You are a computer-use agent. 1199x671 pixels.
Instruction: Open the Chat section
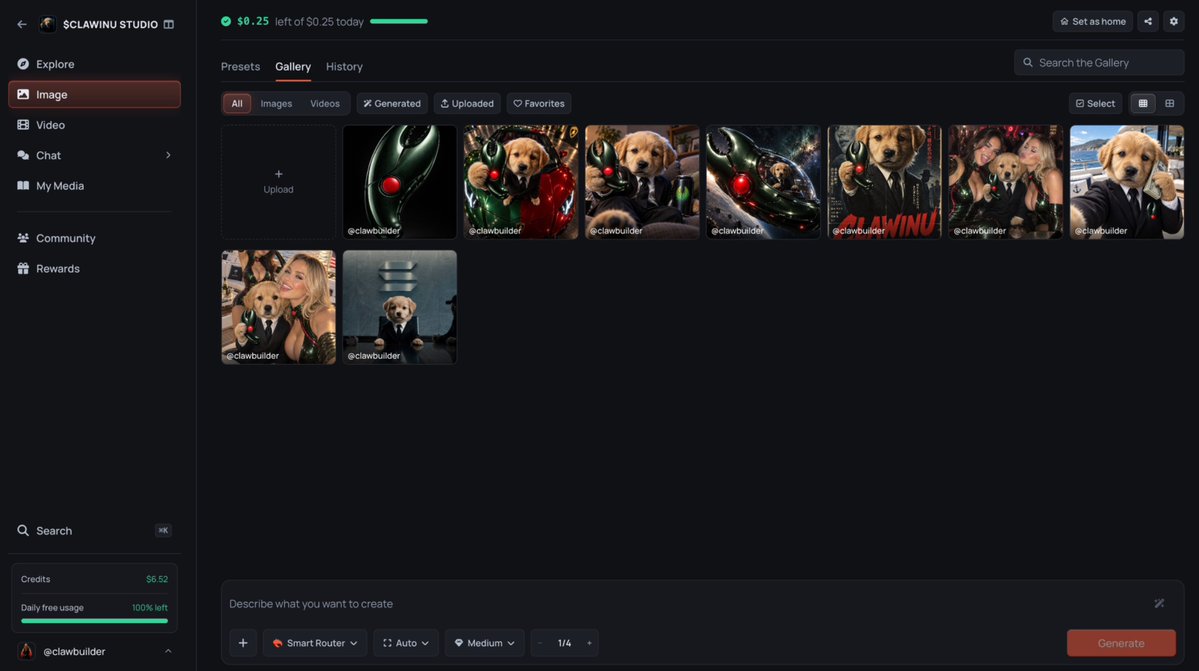[x=94, y=155]
